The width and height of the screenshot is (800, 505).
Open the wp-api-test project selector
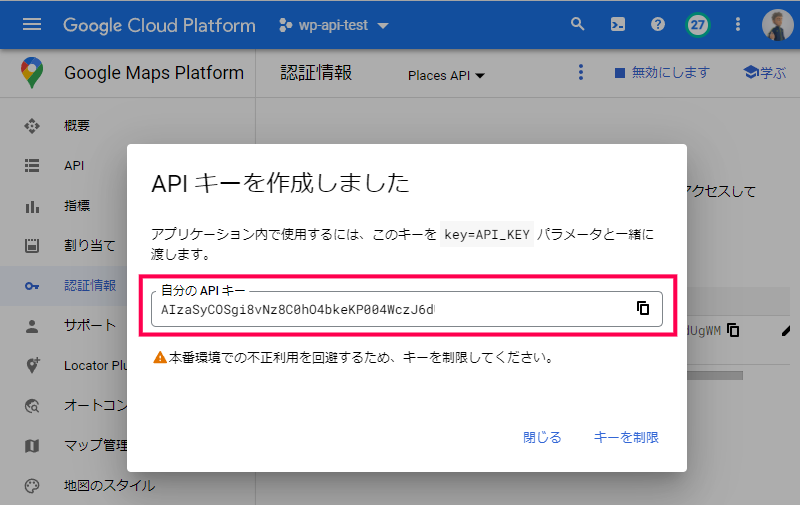[334, 25]
